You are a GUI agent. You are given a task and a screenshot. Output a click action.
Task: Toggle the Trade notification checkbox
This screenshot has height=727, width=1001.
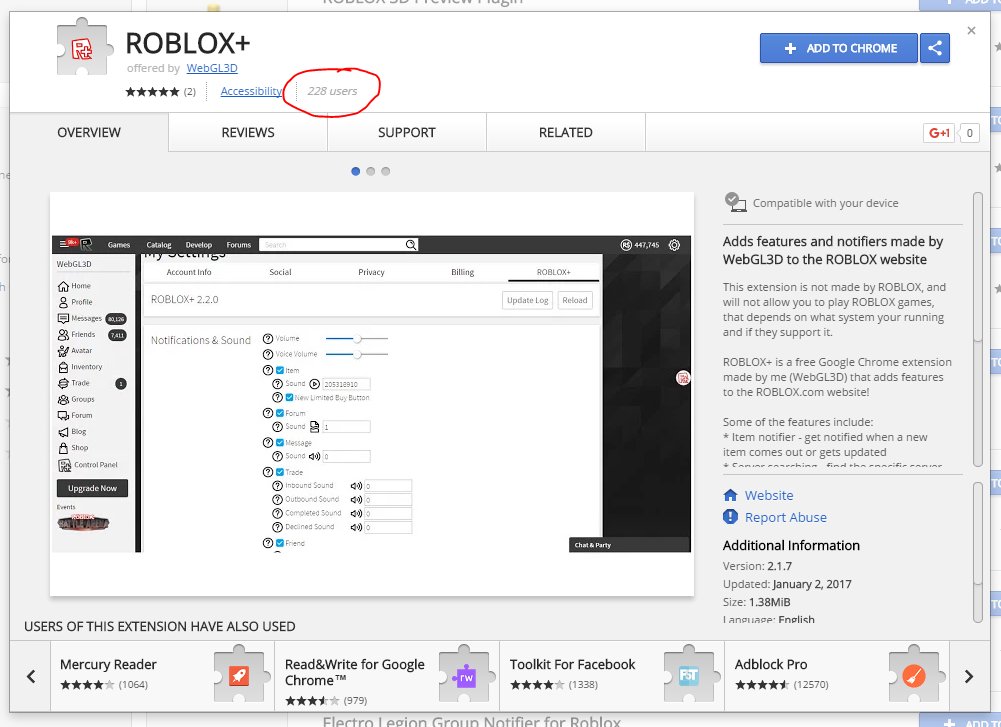pyautogui.click(x=280, y=472)
